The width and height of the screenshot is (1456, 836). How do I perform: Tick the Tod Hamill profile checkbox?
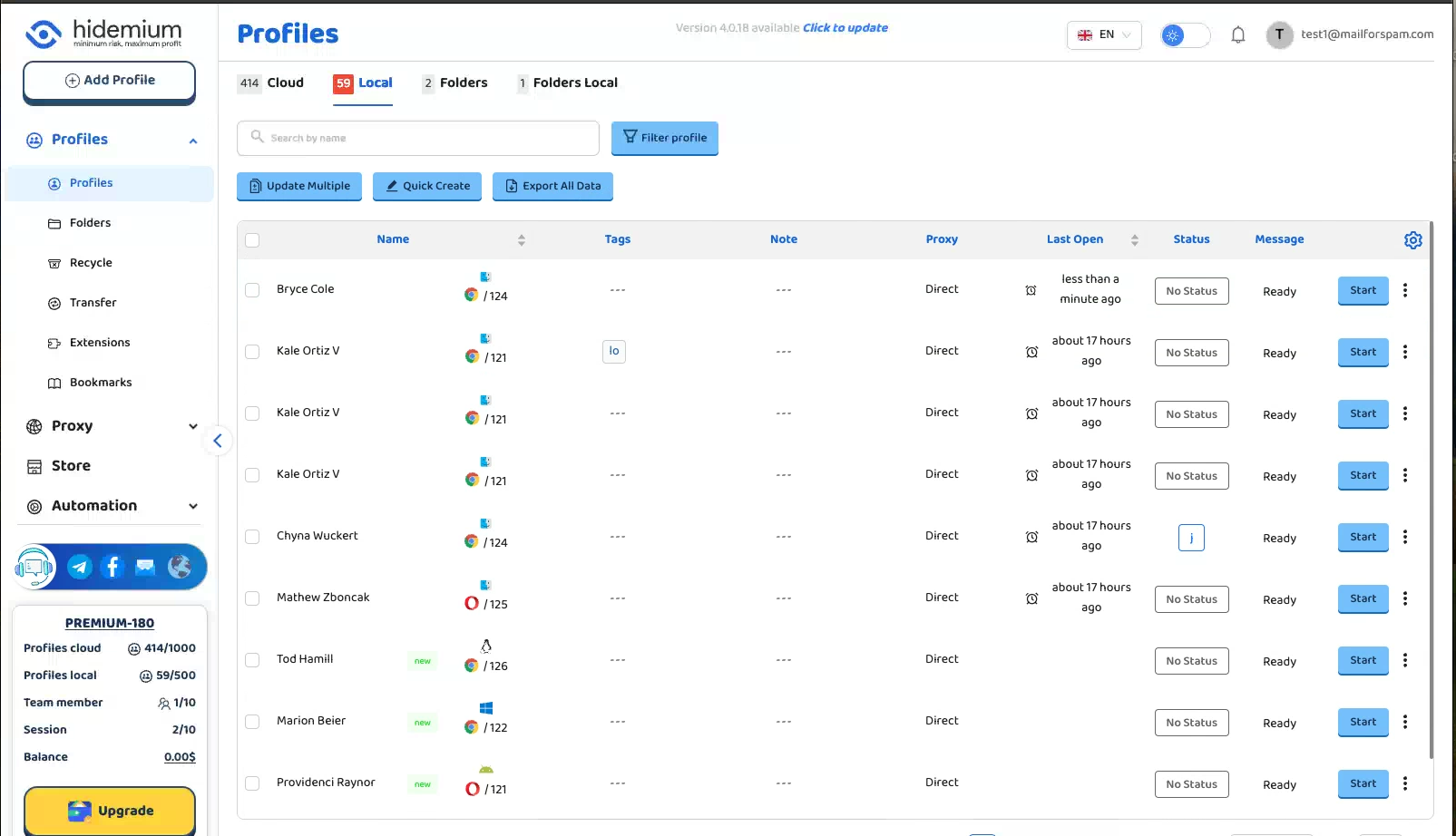coord(252,660)
